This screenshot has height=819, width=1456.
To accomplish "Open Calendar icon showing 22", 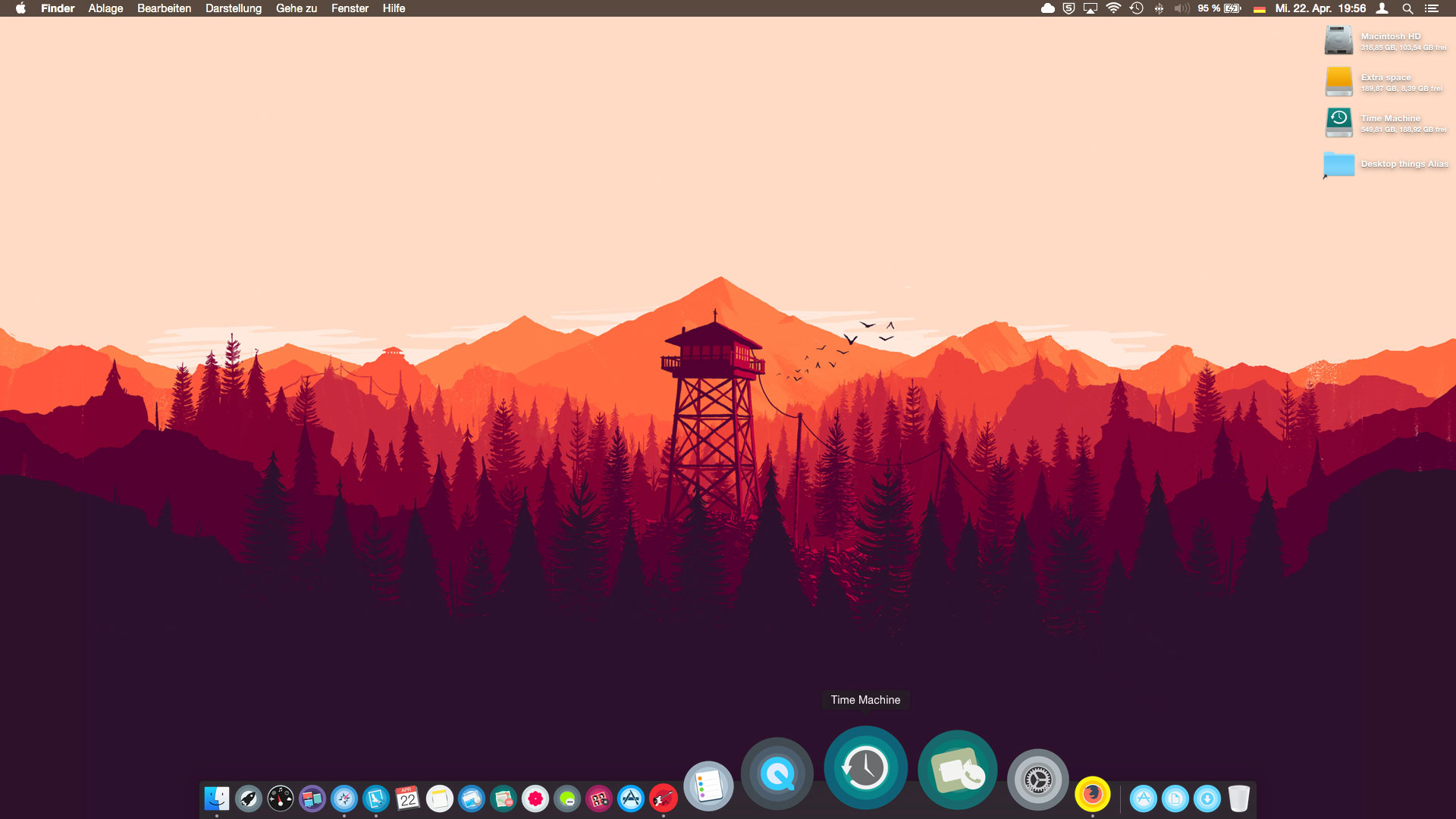I will (408, 798).
